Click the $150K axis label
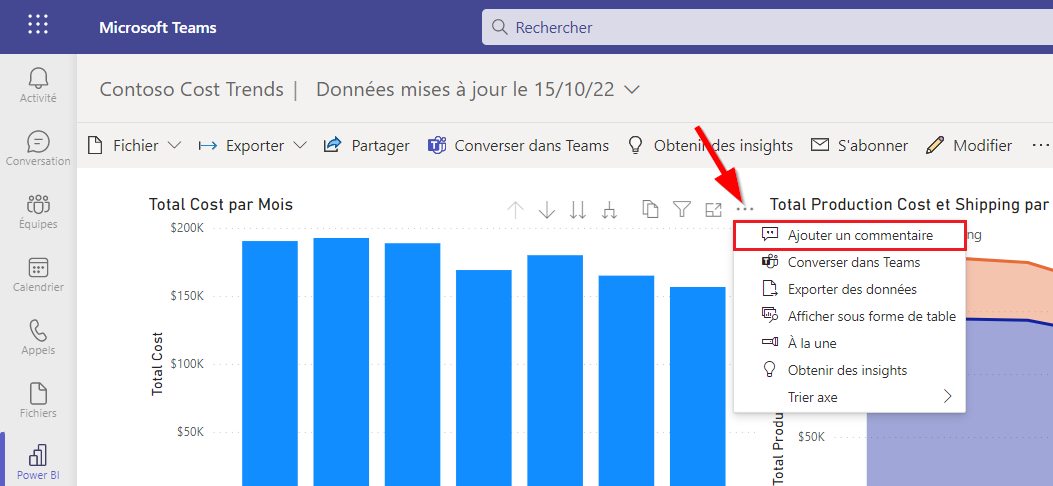Viewport: 1053px width, 486px height. pyautogui.click(x=186, y=296)
